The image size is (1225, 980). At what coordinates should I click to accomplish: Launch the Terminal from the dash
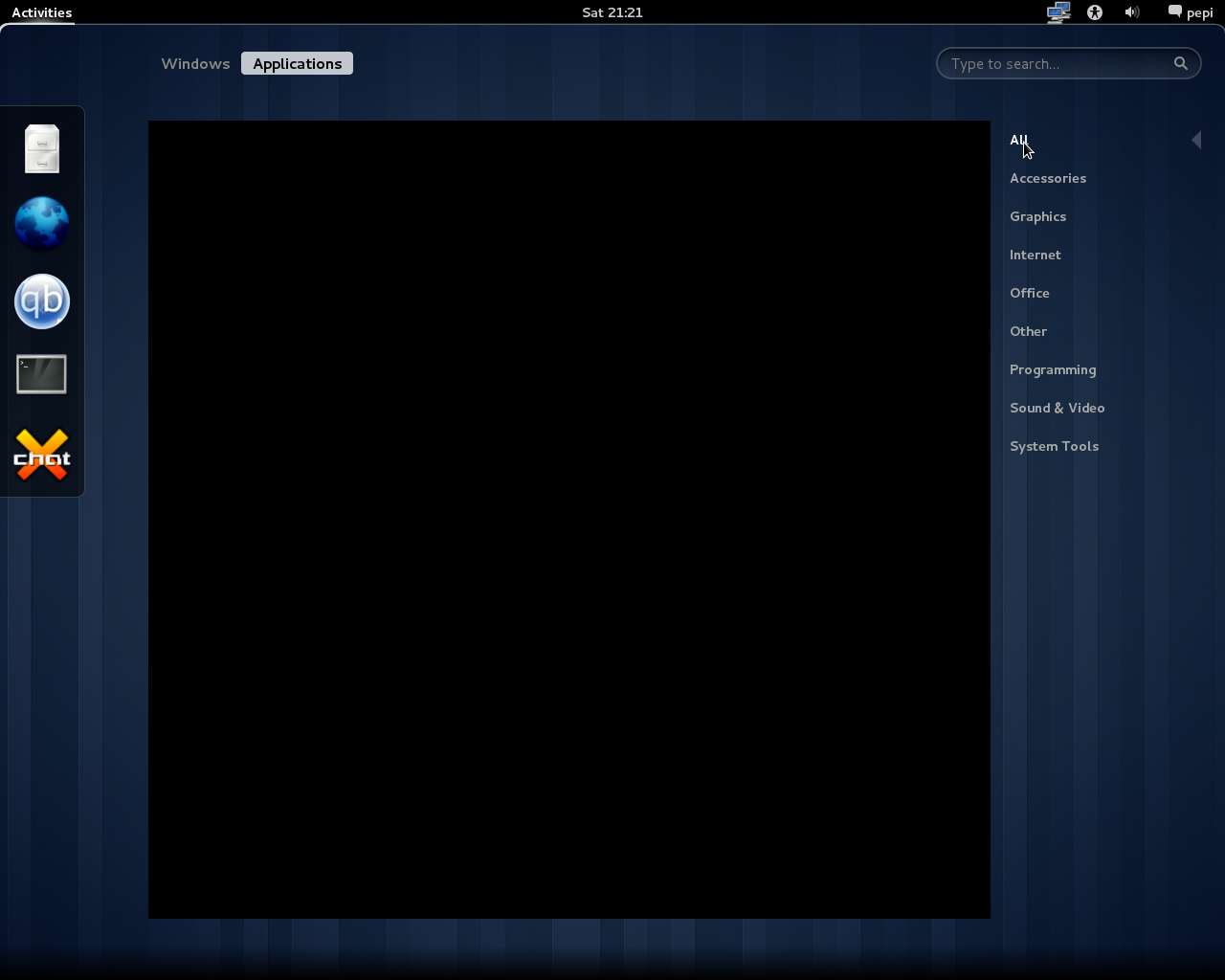tap(42, 375)
